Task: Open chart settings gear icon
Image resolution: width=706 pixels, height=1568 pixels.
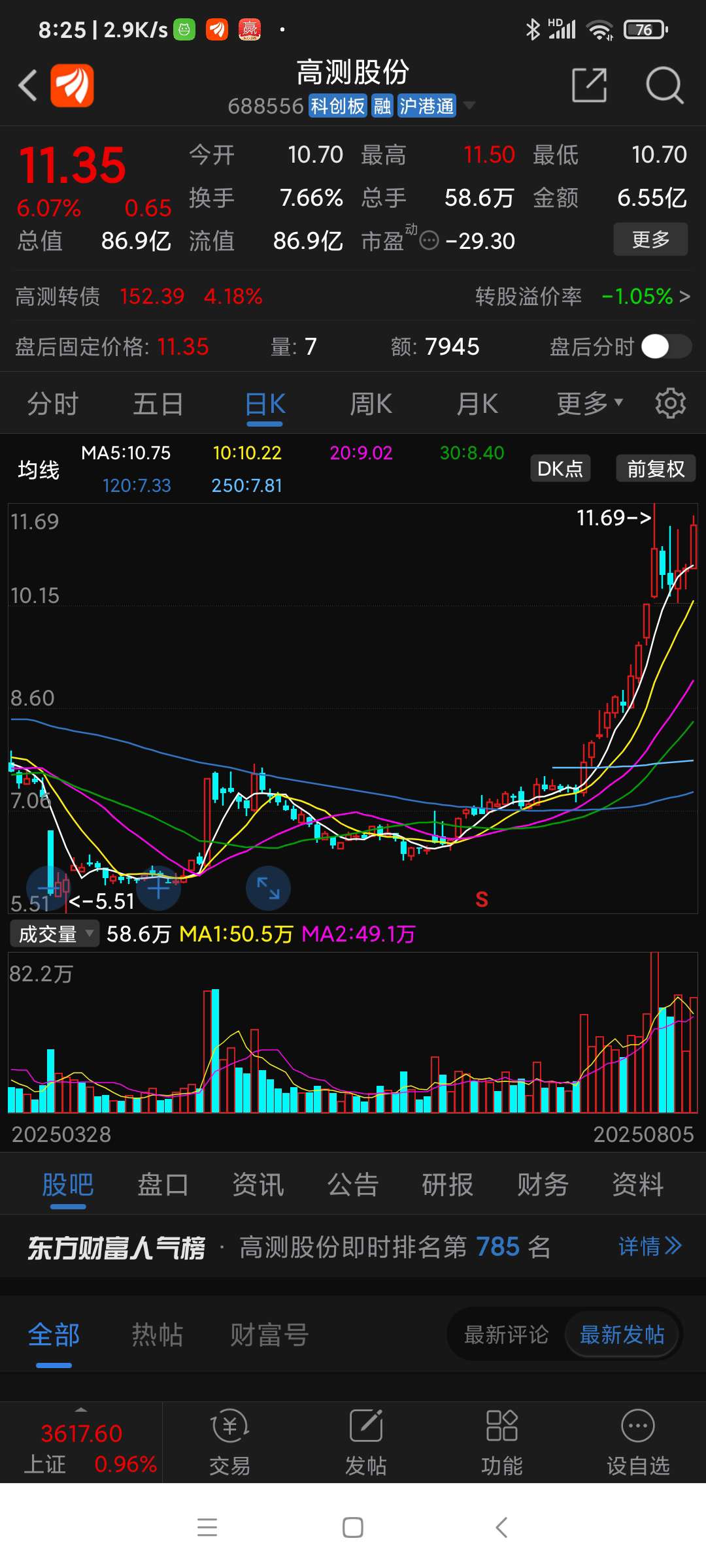Action: click(671, 403)
